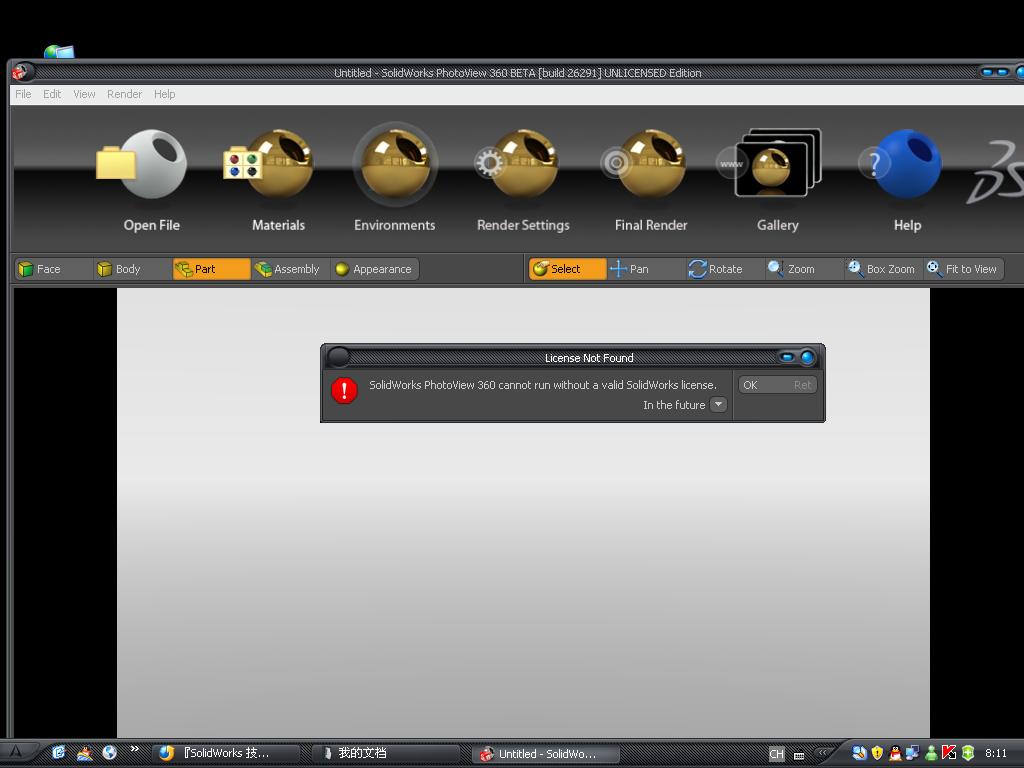Click the tray keyboard icon
Screen dimensions: 1024x768
pos(799,755)
